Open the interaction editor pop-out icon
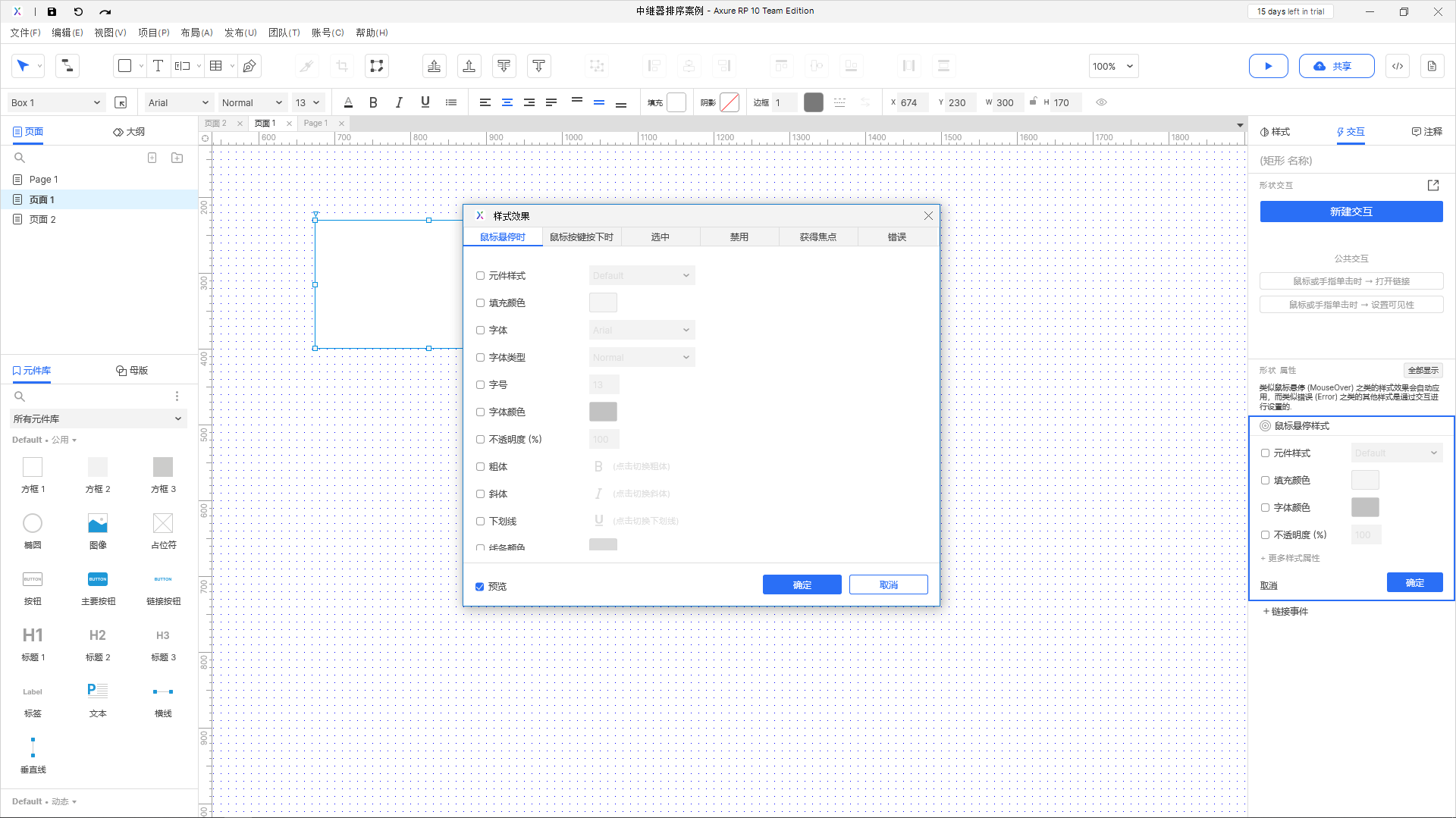1456x818 pixels. [1433, 185]
